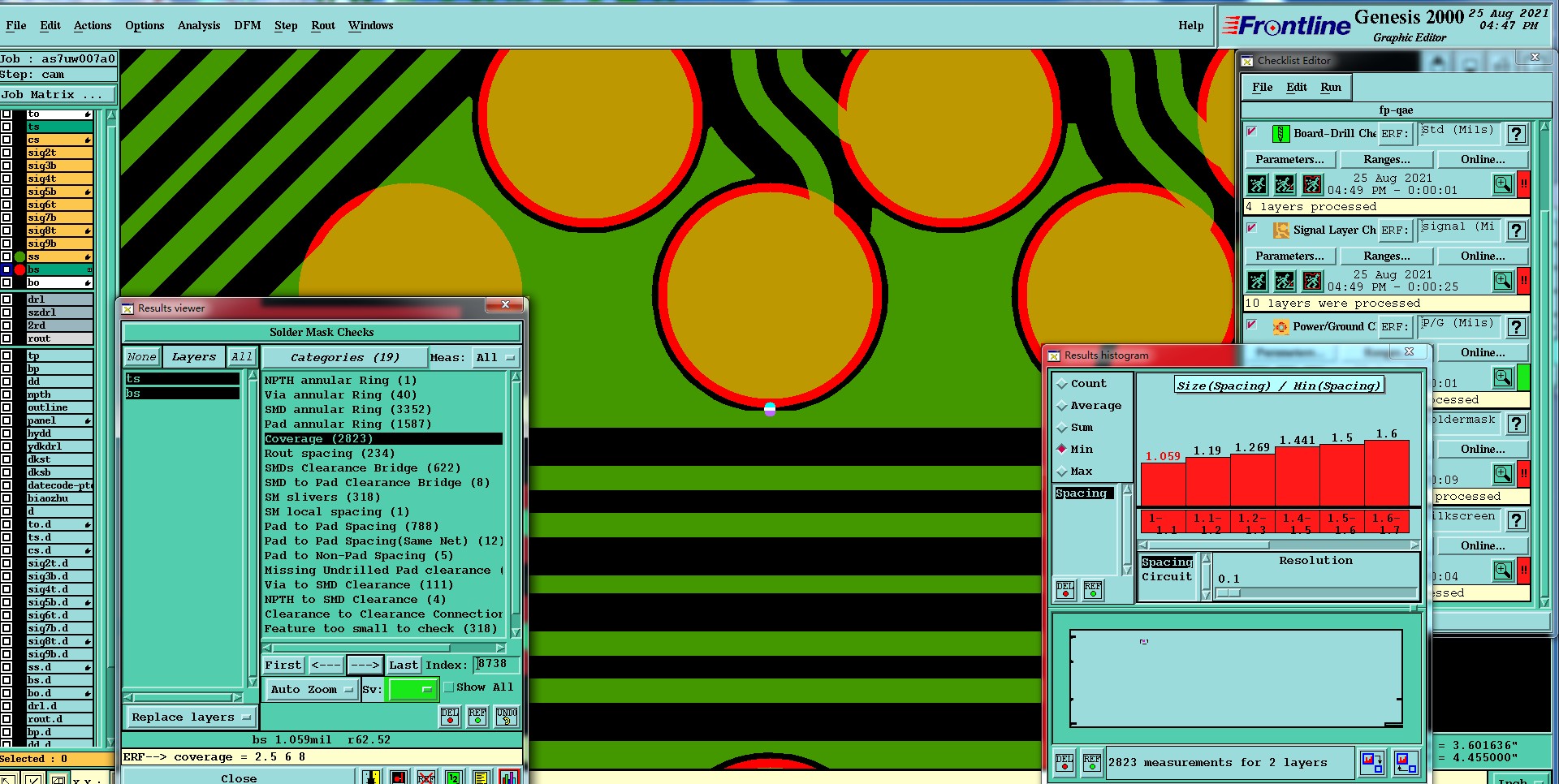Click the Power/Ground Check icon
The height and width of the screenshot is (784, 1559).
1280,327
